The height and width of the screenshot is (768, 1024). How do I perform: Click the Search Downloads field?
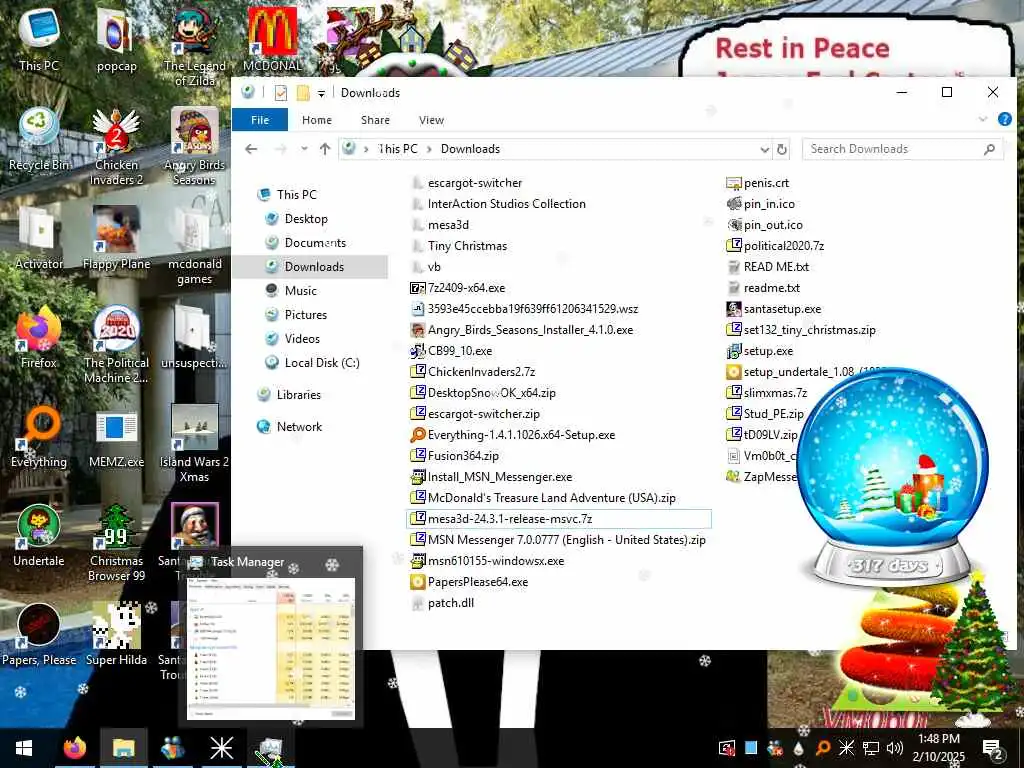point(903,149)
